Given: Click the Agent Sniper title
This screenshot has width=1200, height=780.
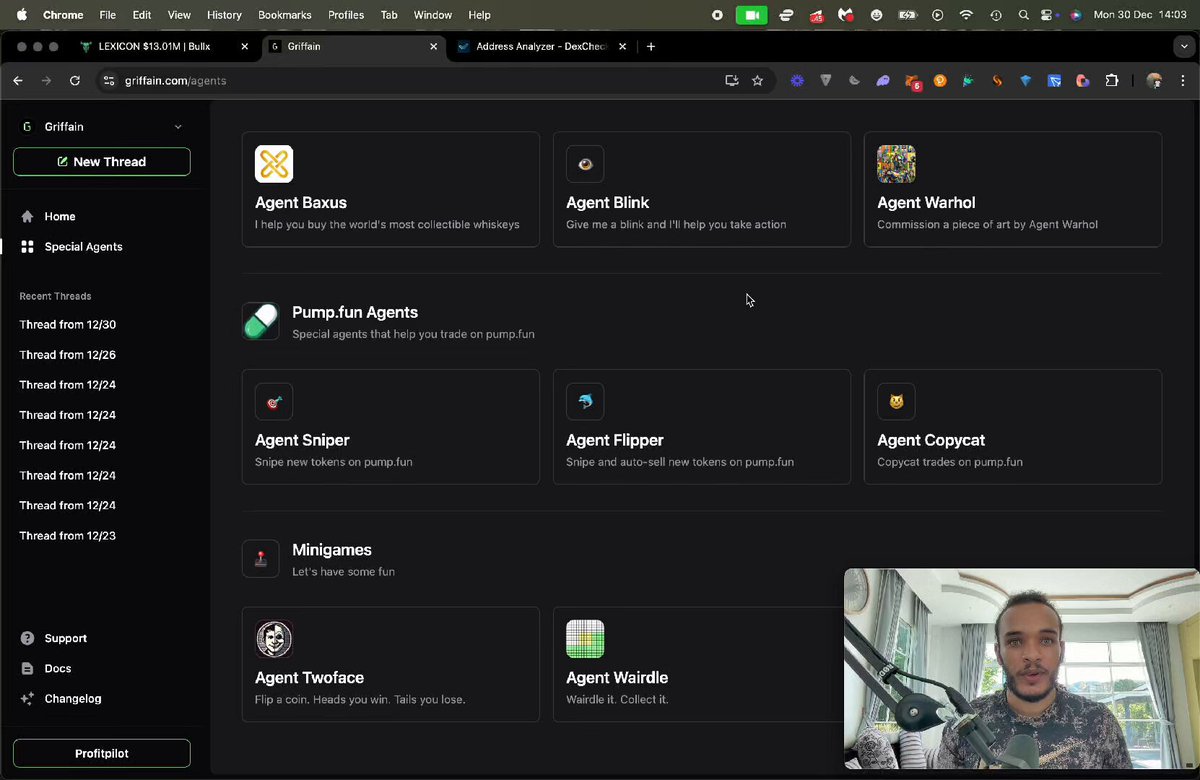Looking at the screenshot, I should tap(302, 440).
